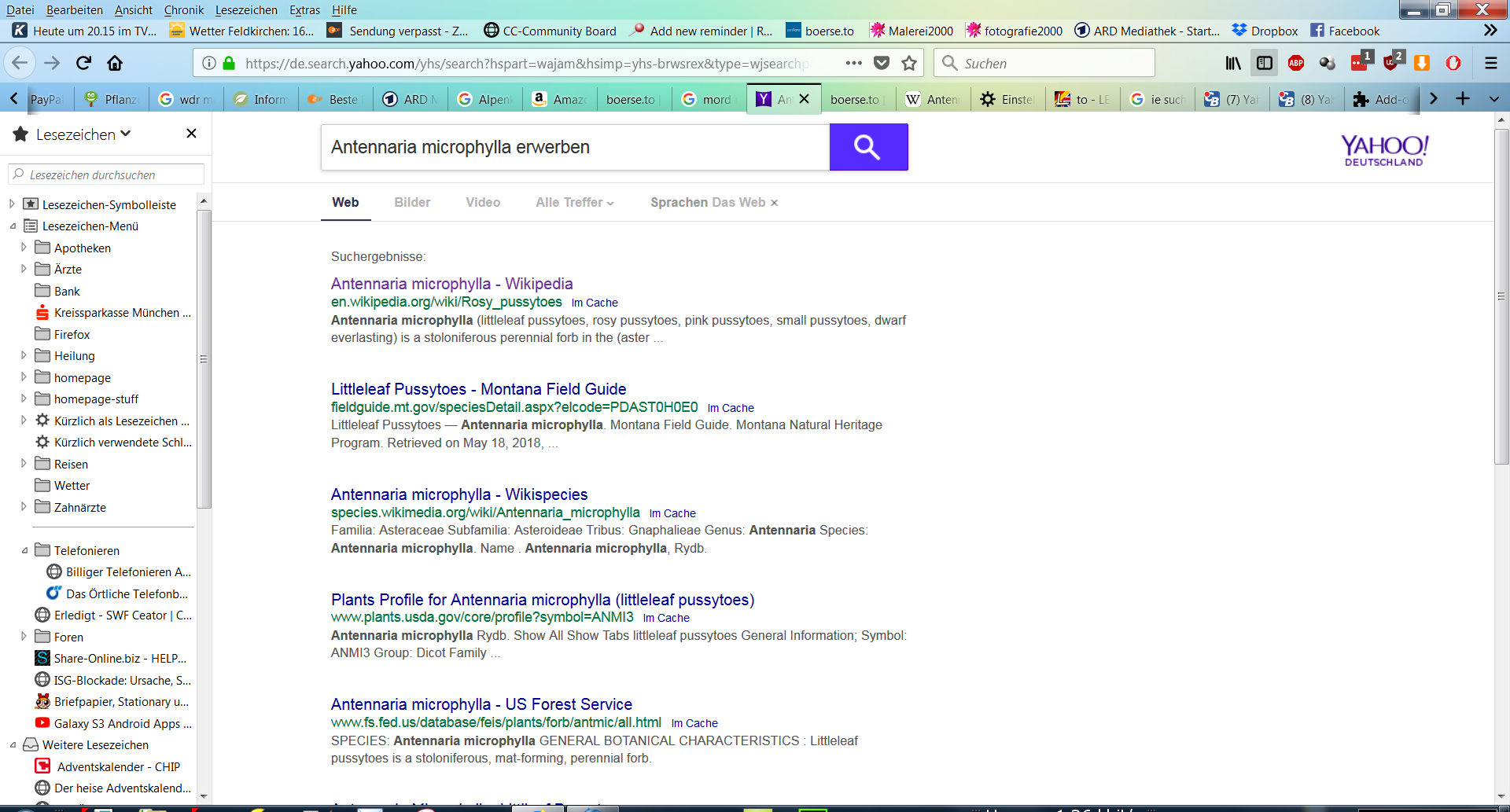Switch to the Bilder search tab
1510x812 pixels.
(412, 202)
